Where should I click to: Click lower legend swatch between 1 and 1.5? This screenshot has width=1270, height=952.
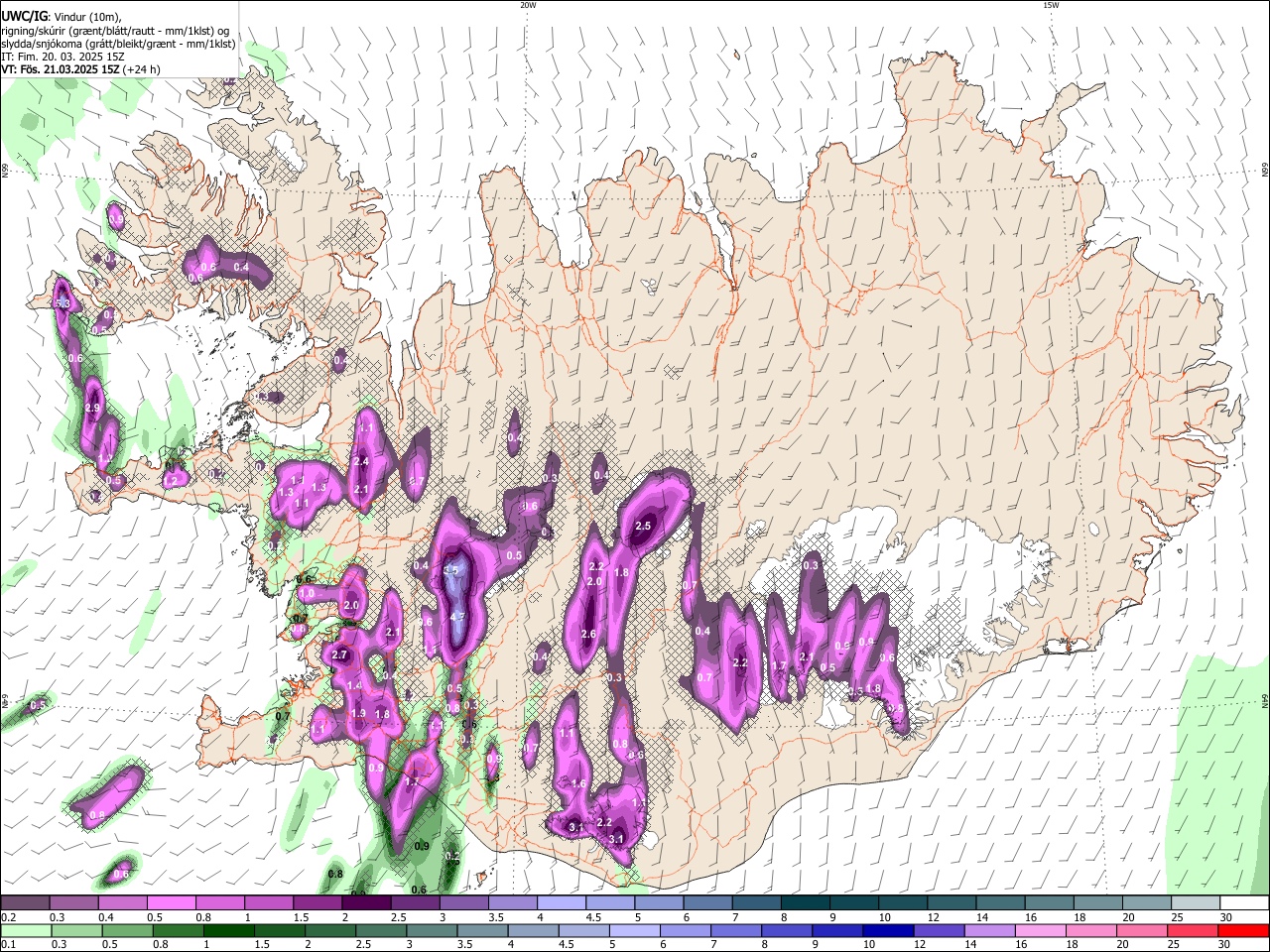[228, 930]
